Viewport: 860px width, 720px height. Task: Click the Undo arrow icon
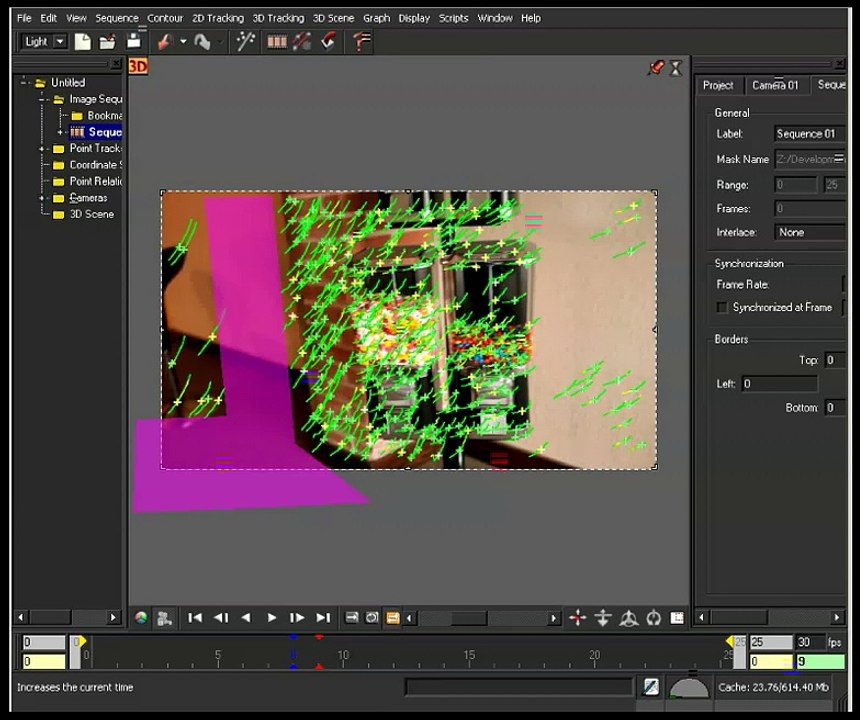(x=166, y=42)
